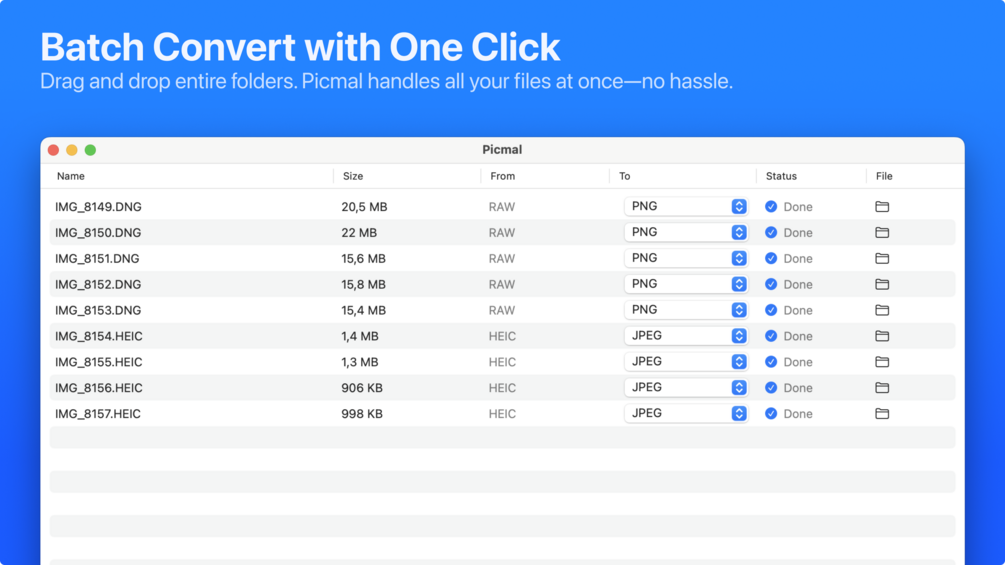Sort by the Name column header

[71, 176]
